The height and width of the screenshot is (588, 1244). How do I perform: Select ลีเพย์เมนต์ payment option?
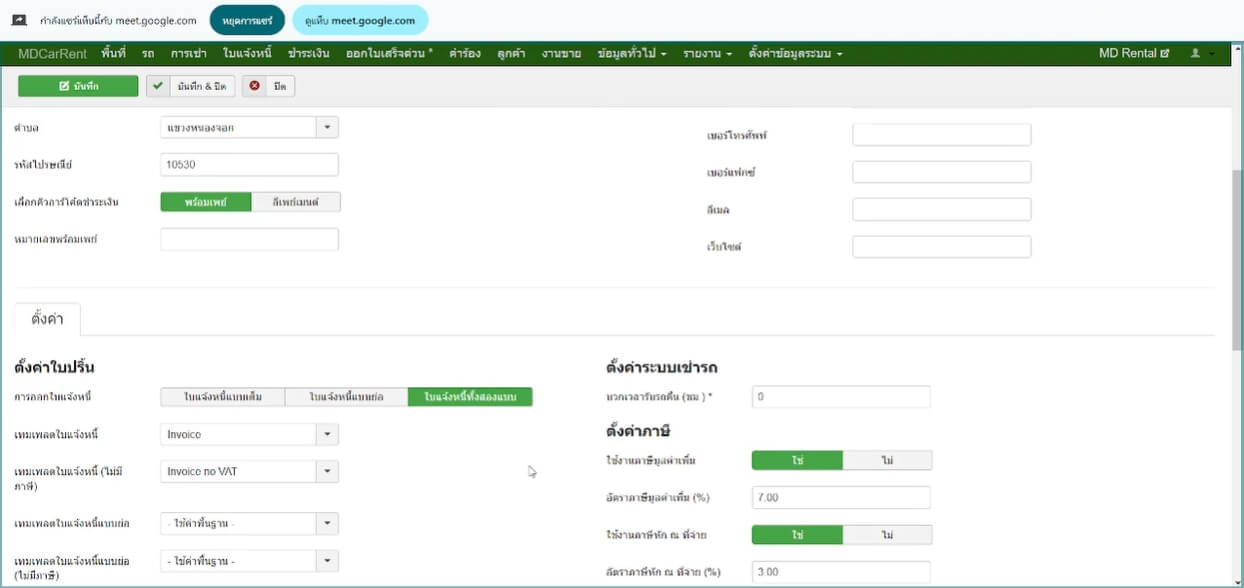296,202
